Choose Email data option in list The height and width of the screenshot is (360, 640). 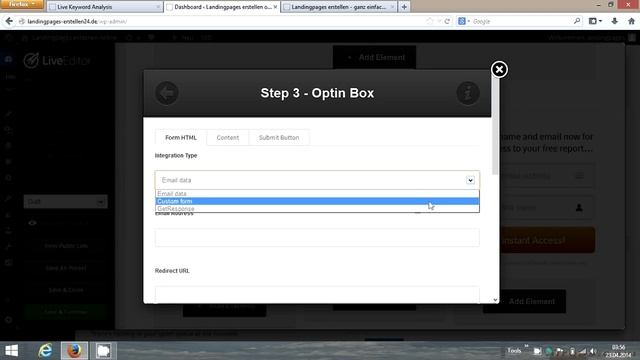317,193
